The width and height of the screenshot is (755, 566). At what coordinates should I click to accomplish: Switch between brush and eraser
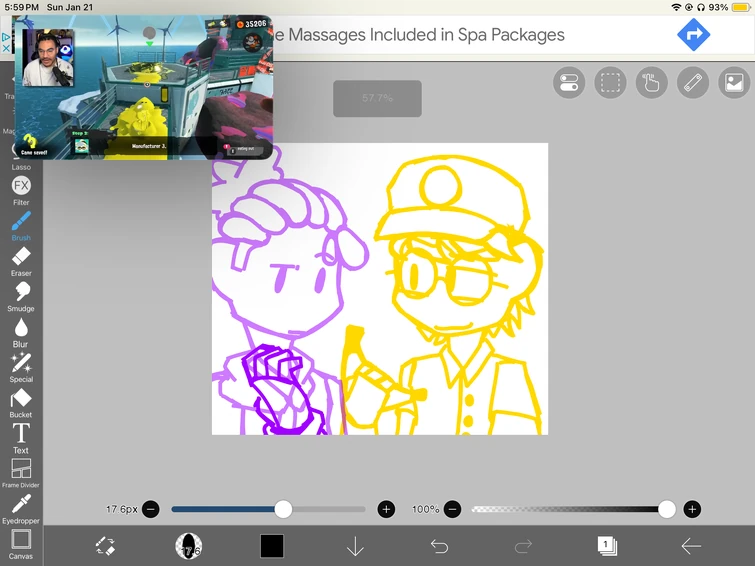[x=105, y=546]
